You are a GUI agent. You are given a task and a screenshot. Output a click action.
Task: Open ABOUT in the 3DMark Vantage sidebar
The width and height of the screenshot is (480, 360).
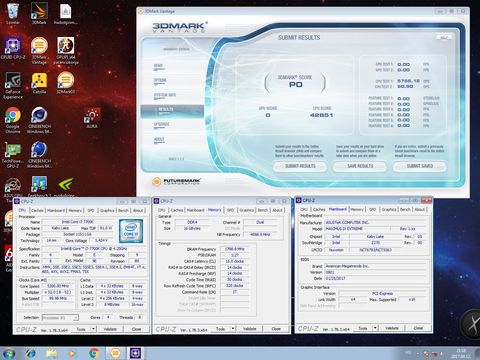159,140
